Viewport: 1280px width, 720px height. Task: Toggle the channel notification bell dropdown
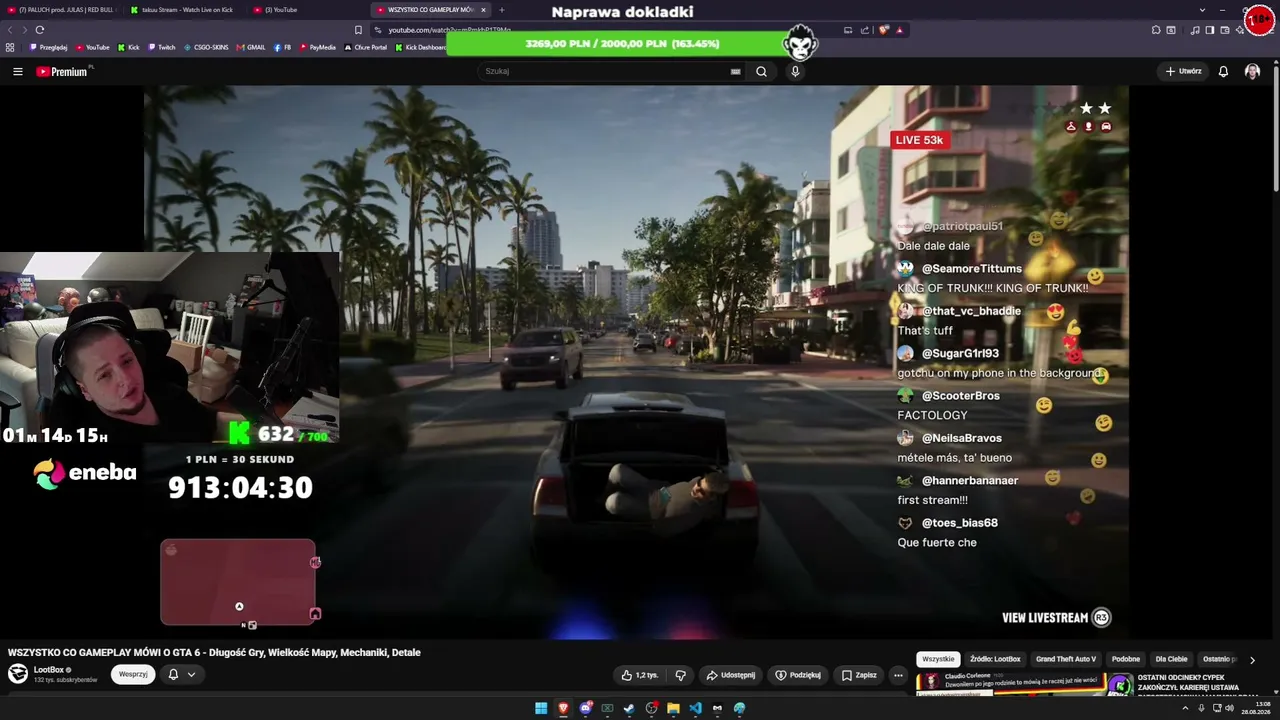point(181,674)
